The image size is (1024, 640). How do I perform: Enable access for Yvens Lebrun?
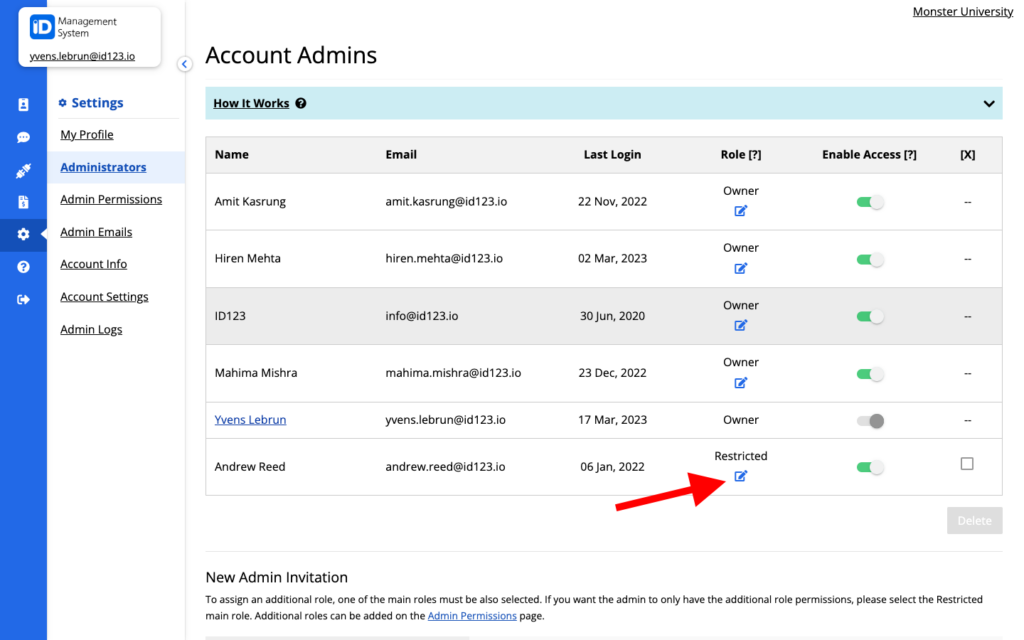point(869,421)
